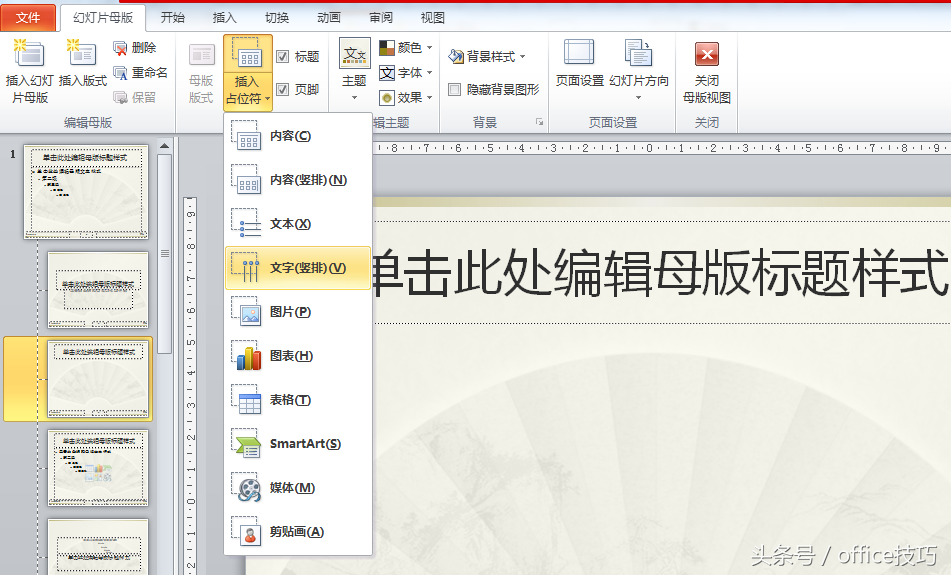
Task: Switch to the Review (审阅) tab
Action: click(x=380, y=18)
